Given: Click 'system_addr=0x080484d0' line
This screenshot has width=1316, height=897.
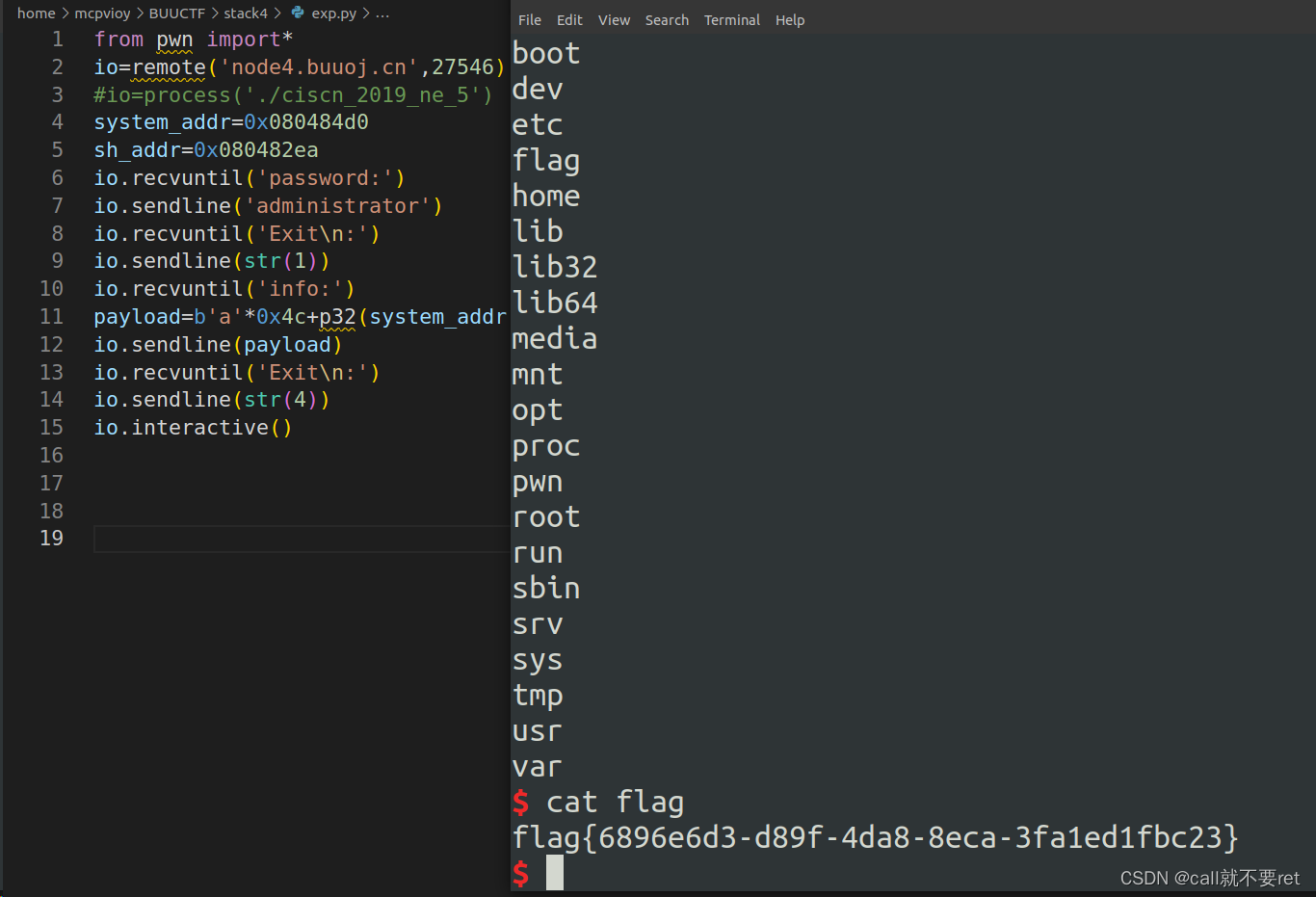Looking at the screenshot, I should pyautogui.click(x=231, y=122).
